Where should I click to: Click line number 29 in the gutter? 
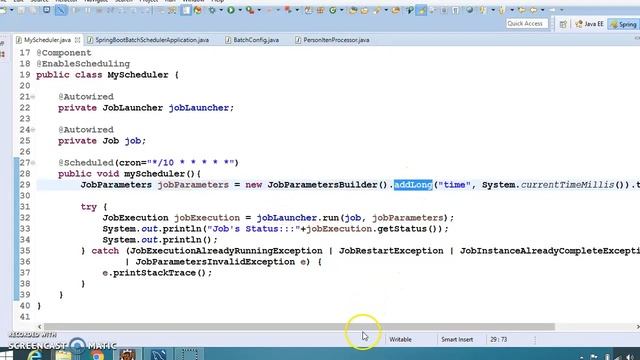click(25, 184)
